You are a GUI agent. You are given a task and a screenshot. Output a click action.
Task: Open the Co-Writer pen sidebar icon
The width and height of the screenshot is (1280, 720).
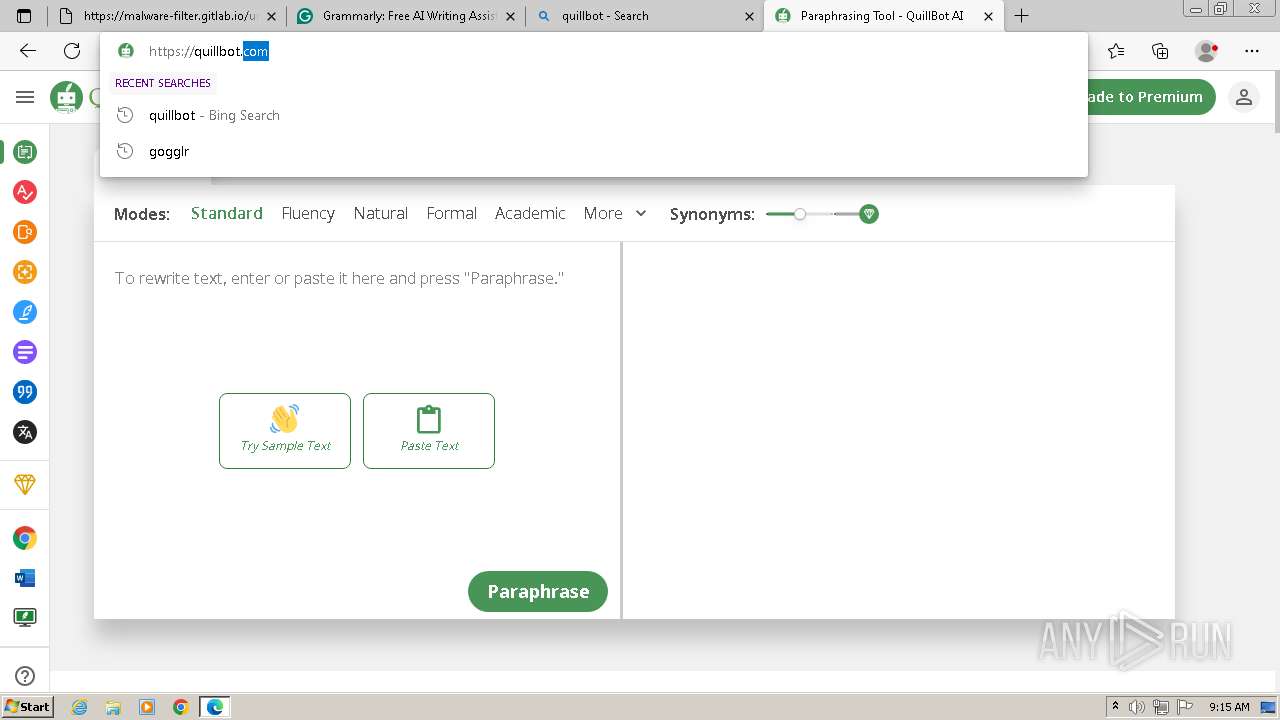point(25,312)
